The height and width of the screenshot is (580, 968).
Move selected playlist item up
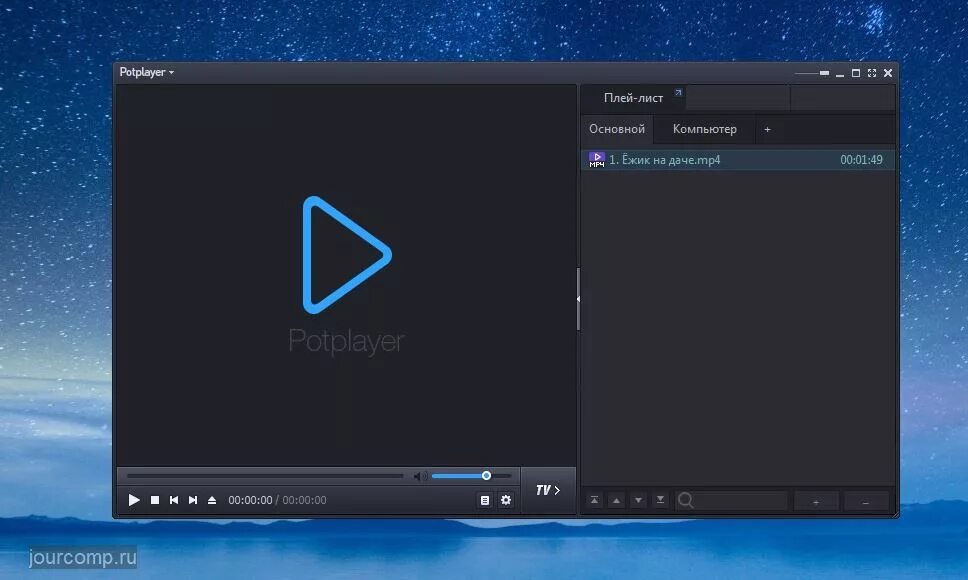(x=616, y=500)
